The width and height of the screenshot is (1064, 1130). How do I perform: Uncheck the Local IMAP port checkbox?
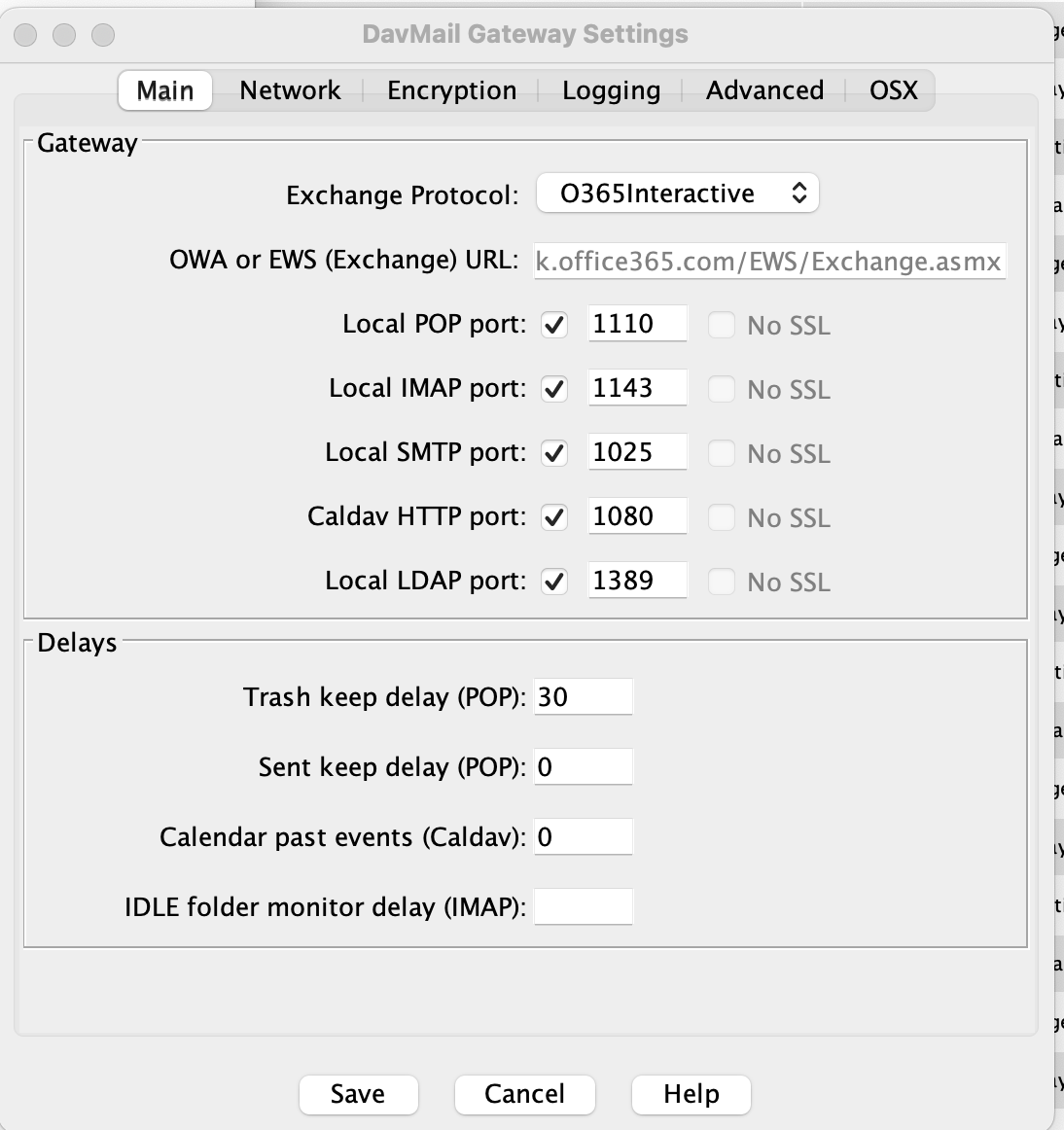coord(553,388)
